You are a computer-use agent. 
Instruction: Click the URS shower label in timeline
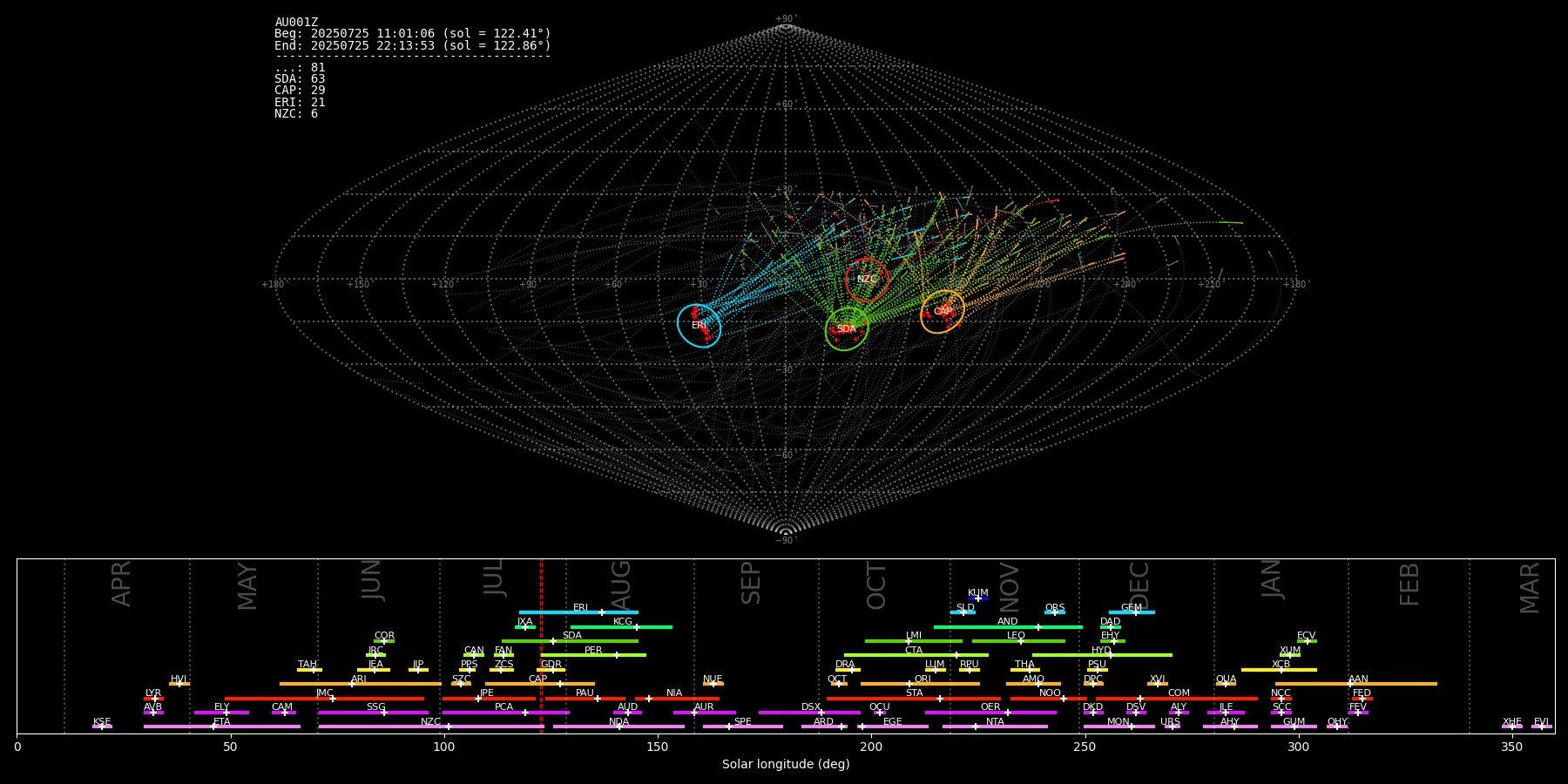[x=1170, y=722]
